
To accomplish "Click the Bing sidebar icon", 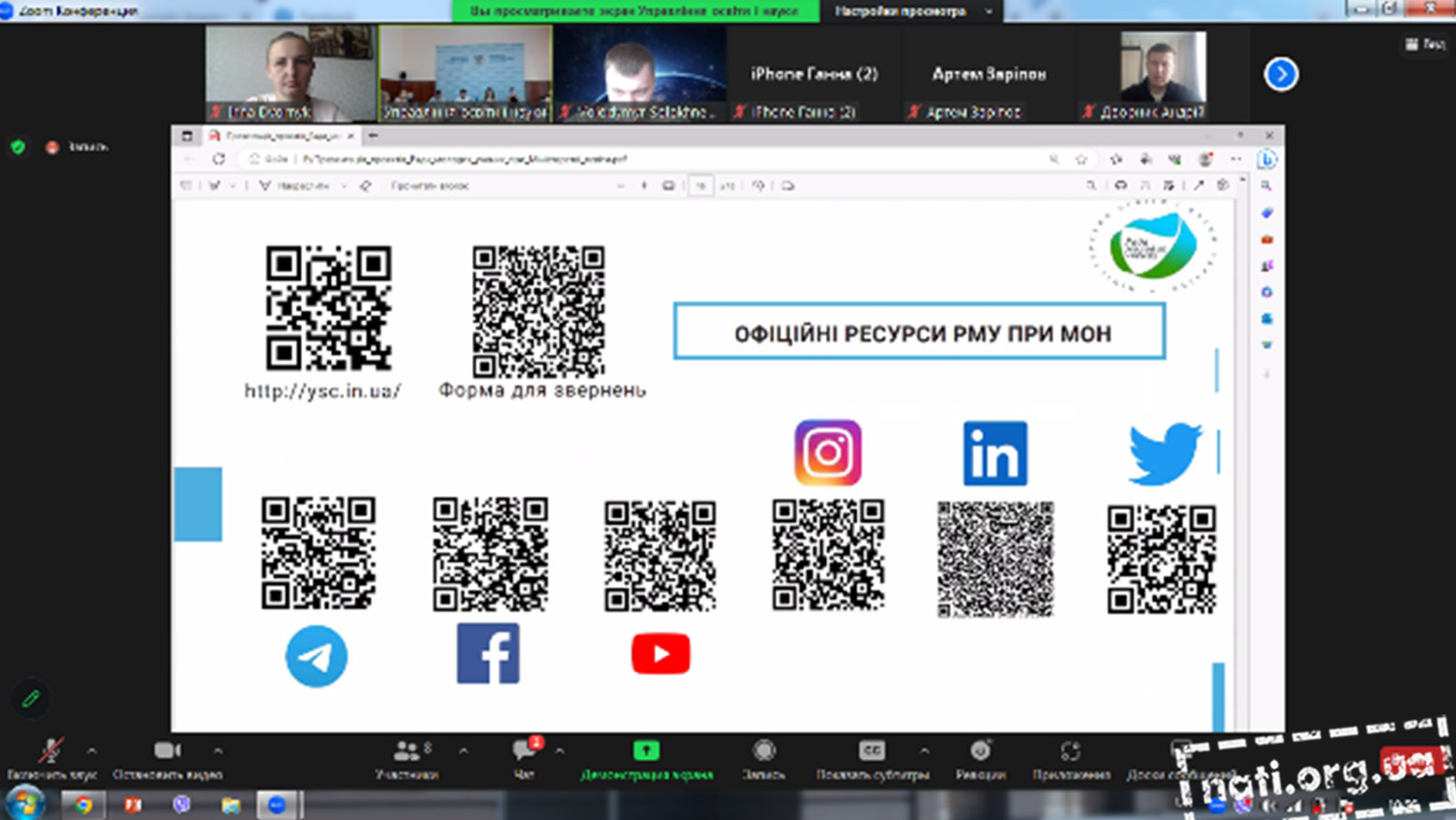I will tap(1267, 159).
